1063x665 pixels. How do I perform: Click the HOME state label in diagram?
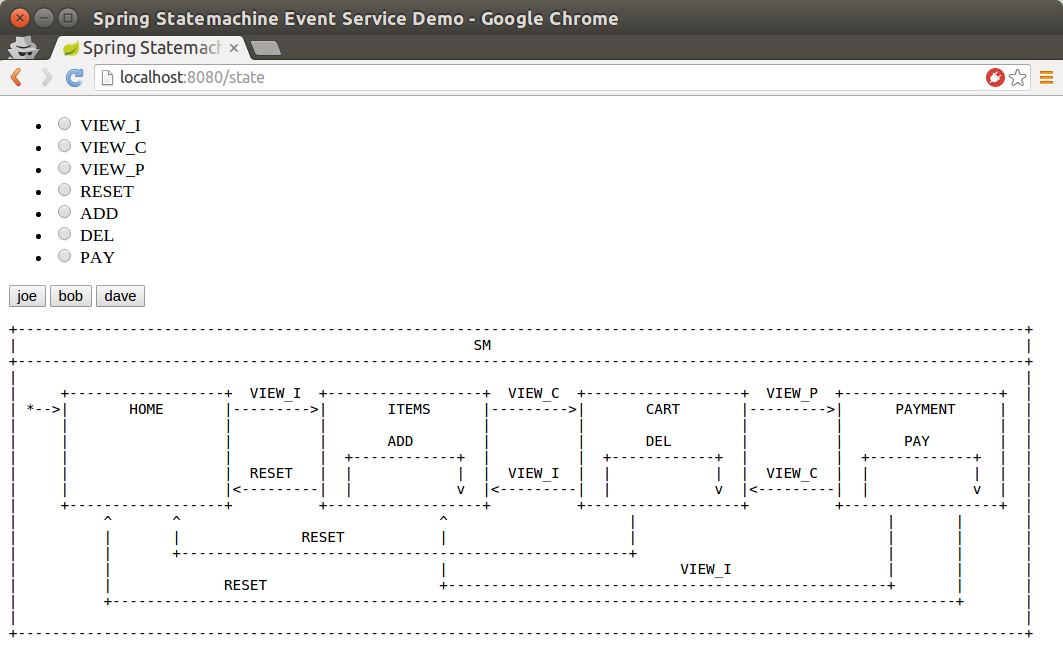click(146, 409)
